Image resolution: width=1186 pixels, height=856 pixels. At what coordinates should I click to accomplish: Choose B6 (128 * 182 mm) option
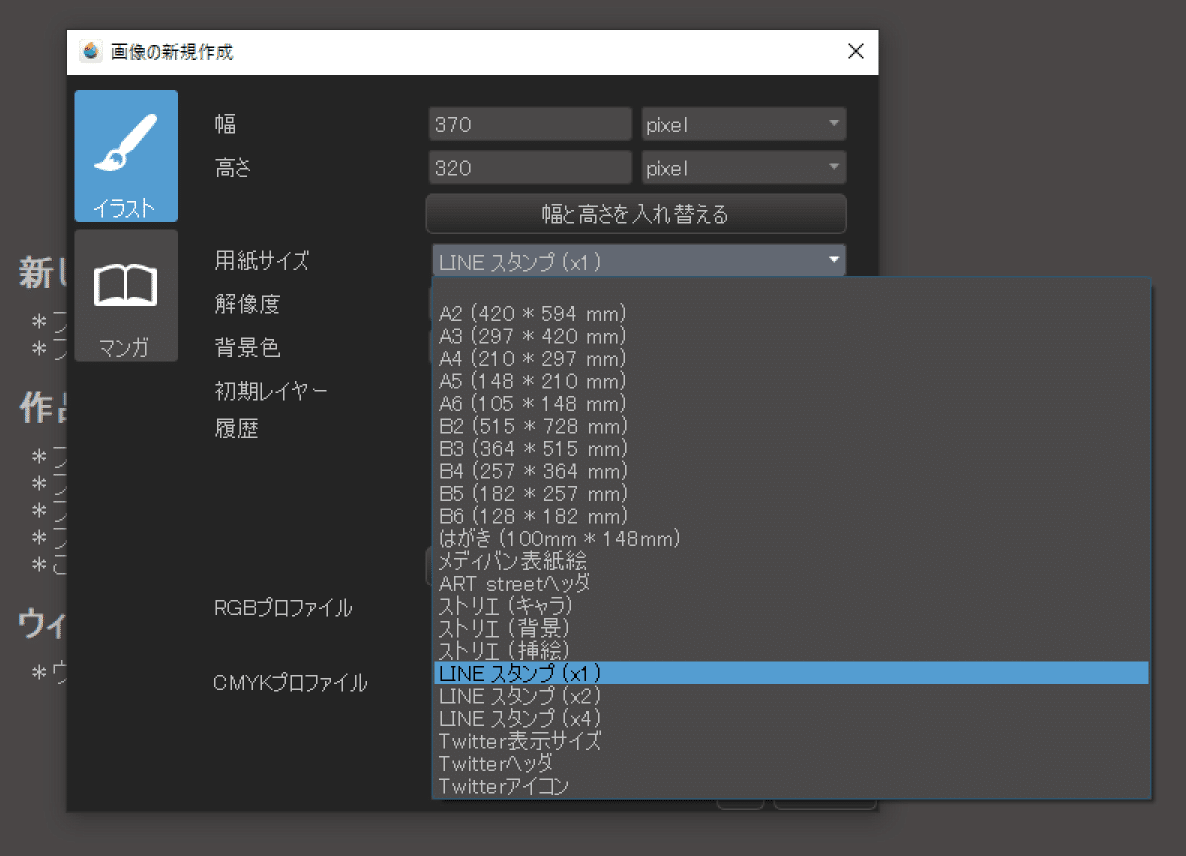pyautogui.click(x=791, y=516)
